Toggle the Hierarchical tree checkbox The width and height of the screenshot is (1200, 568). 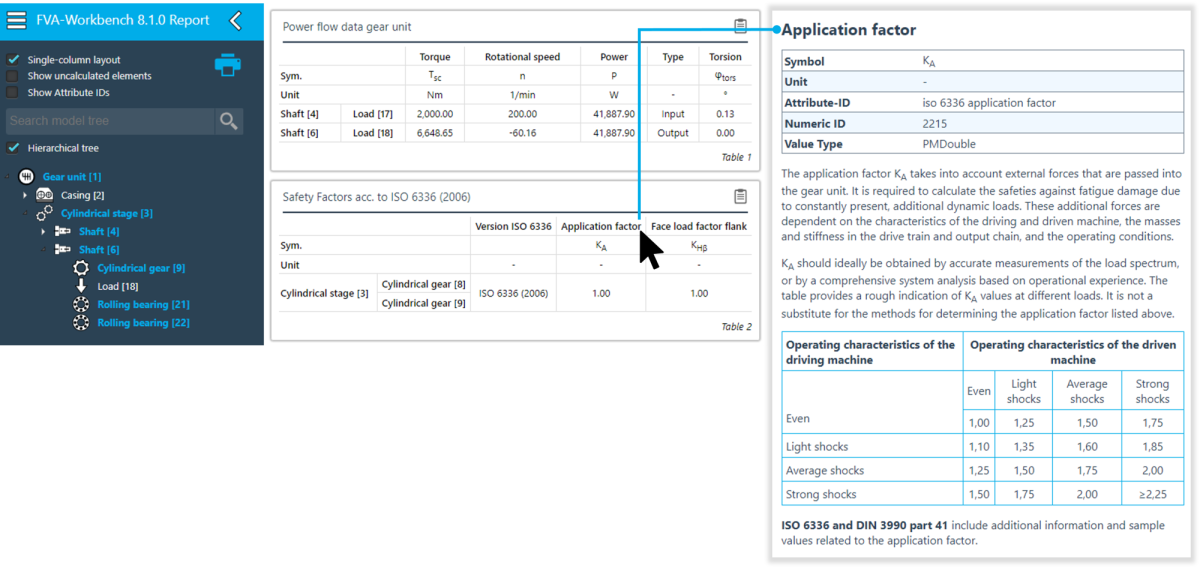tap(13, 148)
